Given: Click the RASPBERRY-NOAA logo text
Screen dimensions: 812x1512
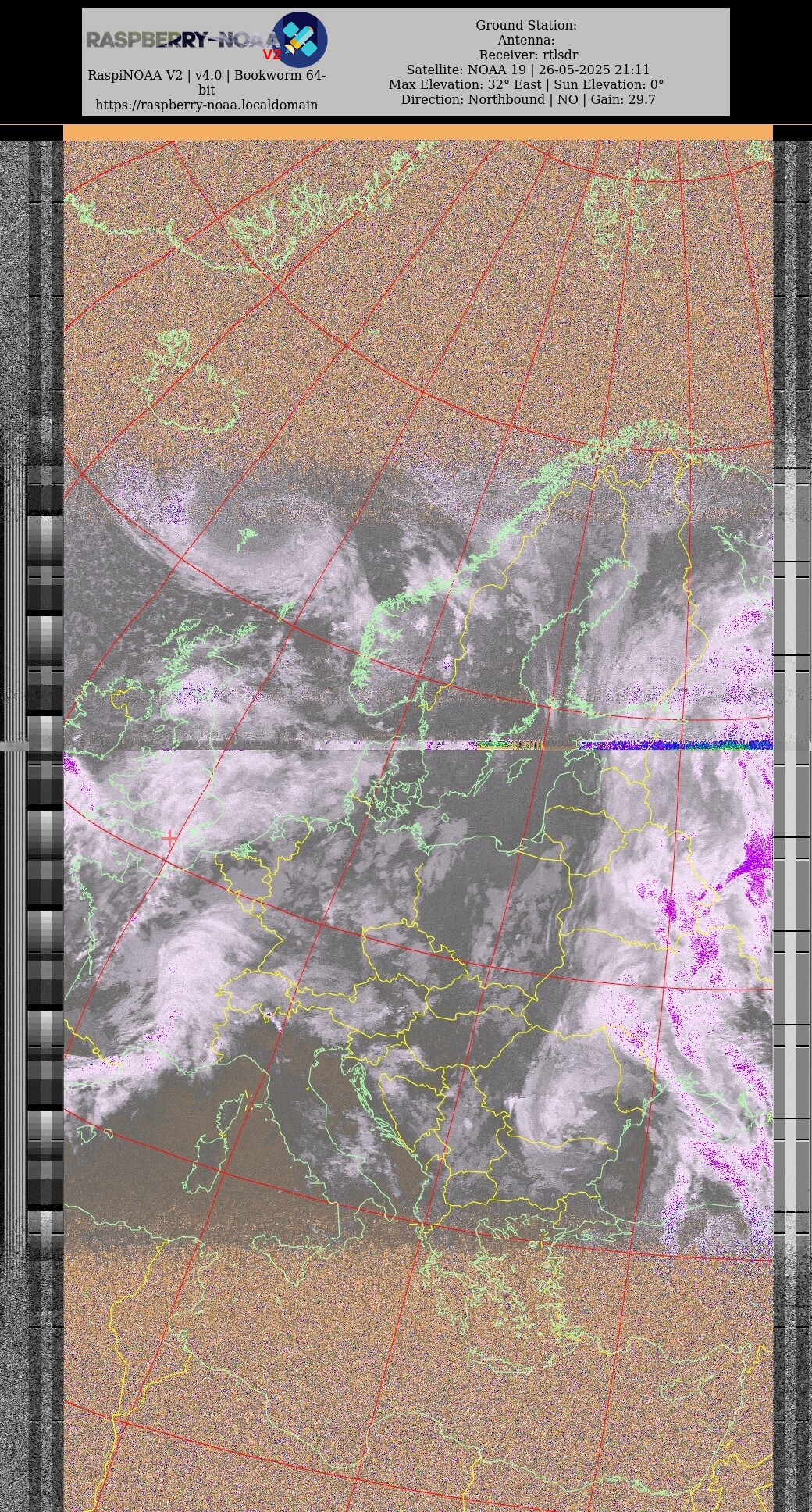Looking at the screenshot, I should pyautogui.click(x=182, y=40).
